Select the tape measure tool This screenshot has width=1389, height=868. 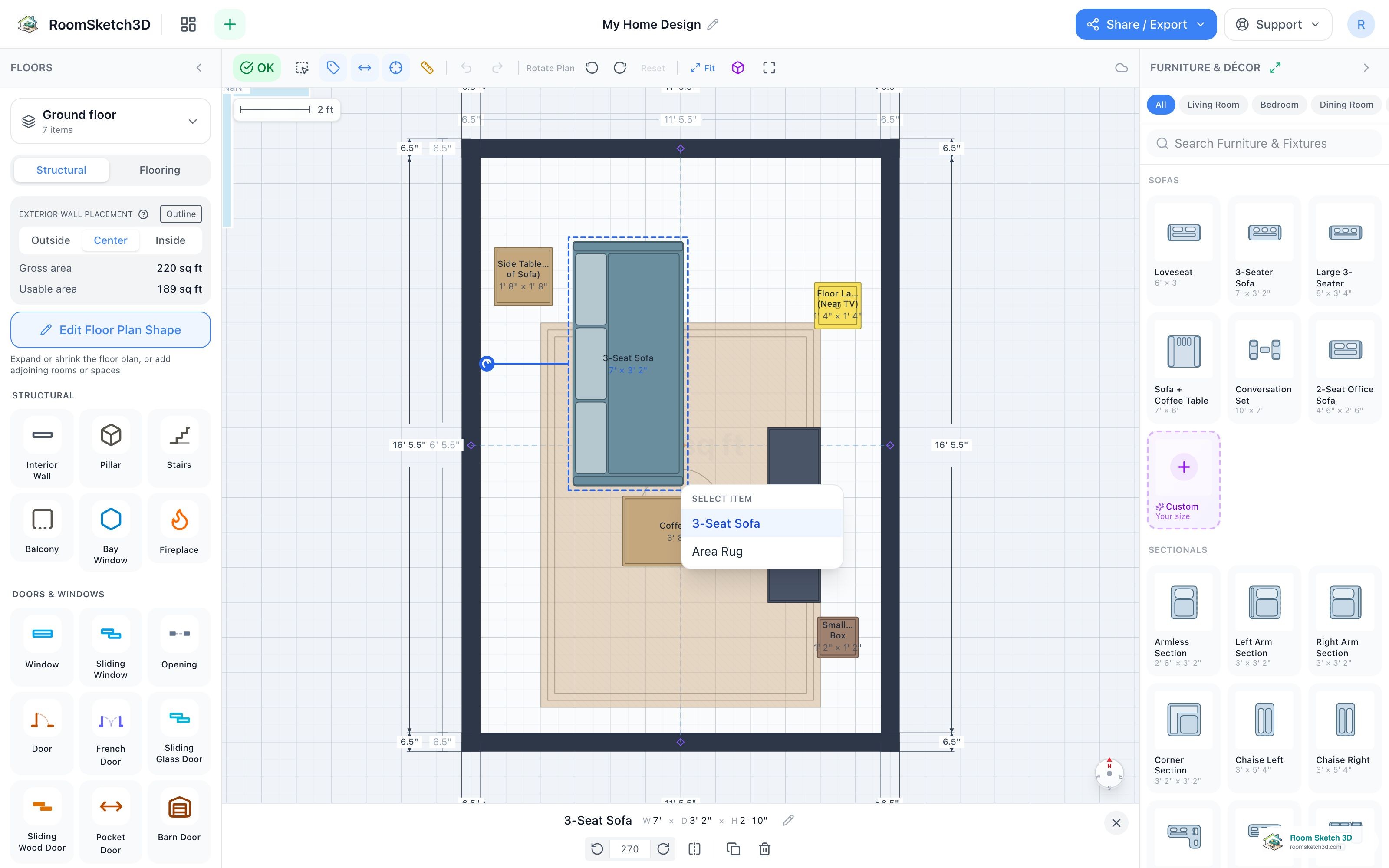tap(427, 68)
